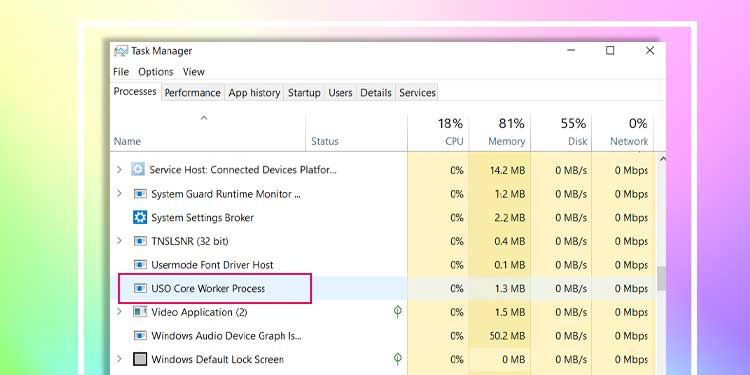Click the USO Core Worker Process icon
The width and height of the screenshot is (750, 375).
pos(140,288)
